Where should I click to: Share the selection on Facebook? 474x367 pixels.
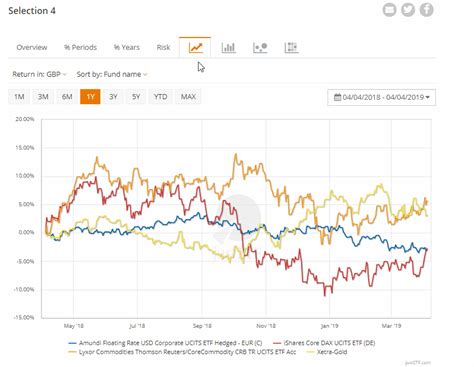426,10
